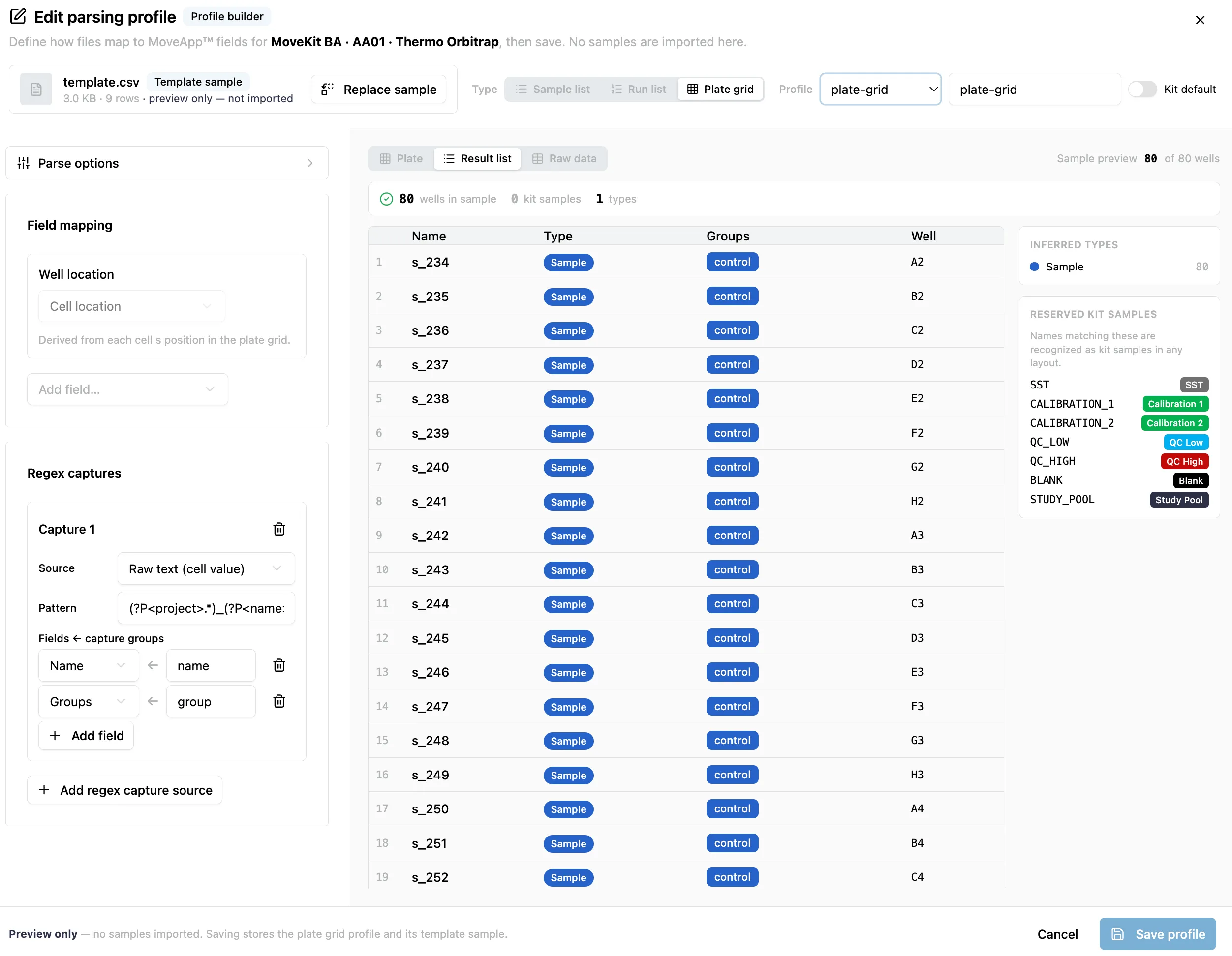Click the well value H3
The width and height of the screenshot is (1232, 956).
(x=917, y=775)
